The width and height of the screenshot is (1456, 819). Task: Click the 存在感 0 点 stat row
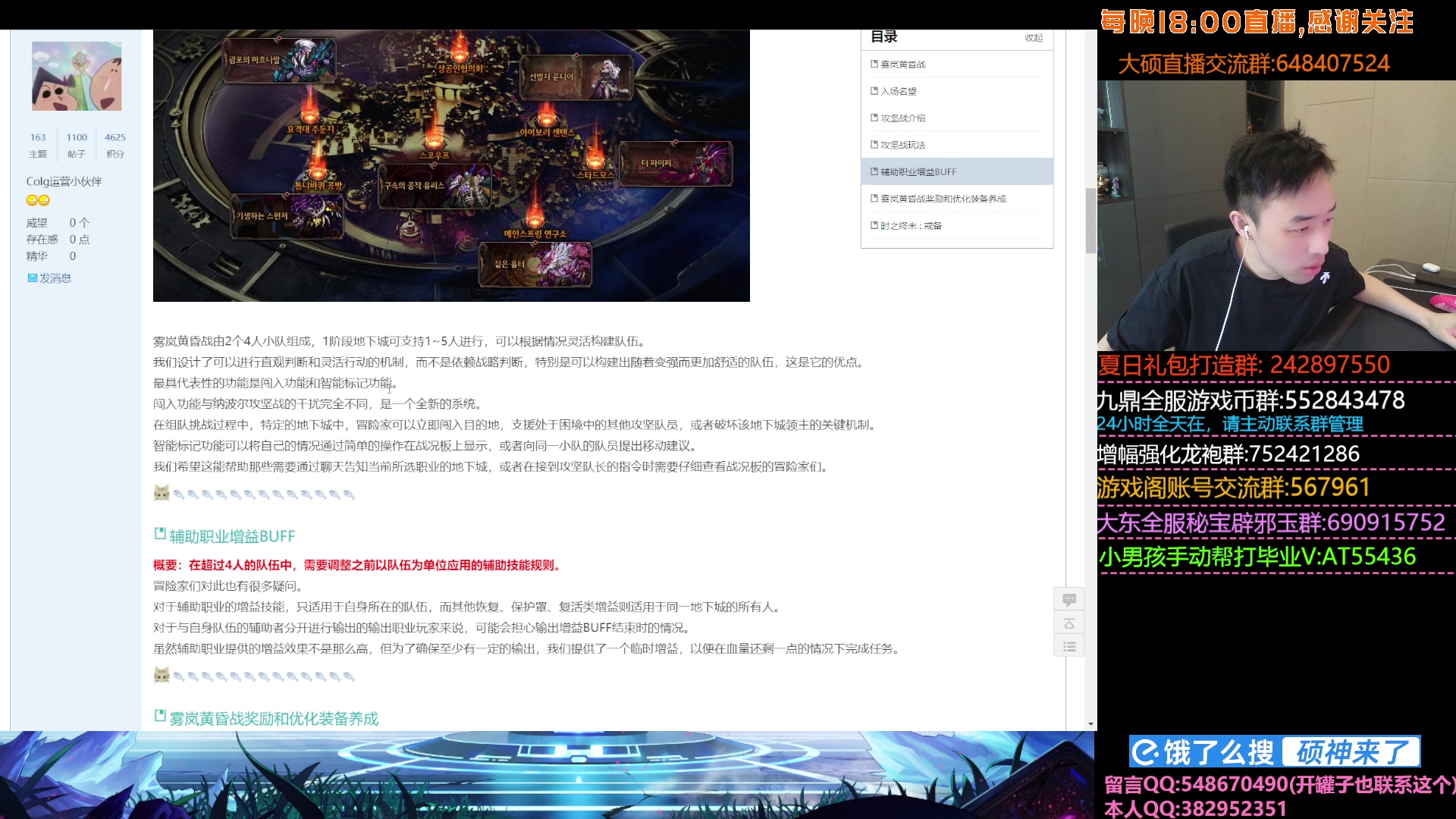point(58,240)
